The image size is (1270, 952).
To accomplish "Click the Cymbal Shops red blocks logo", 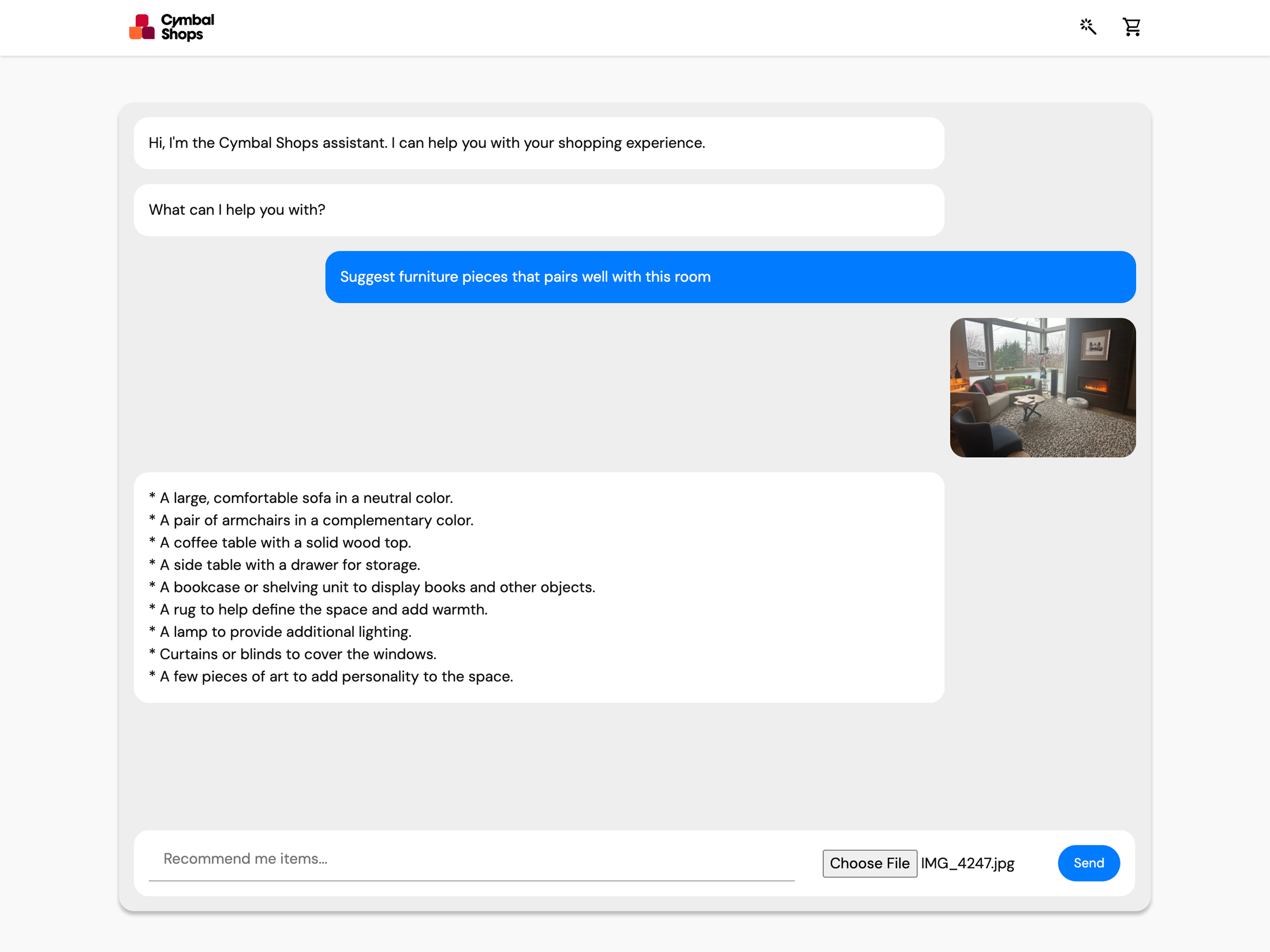I will 141,27.
